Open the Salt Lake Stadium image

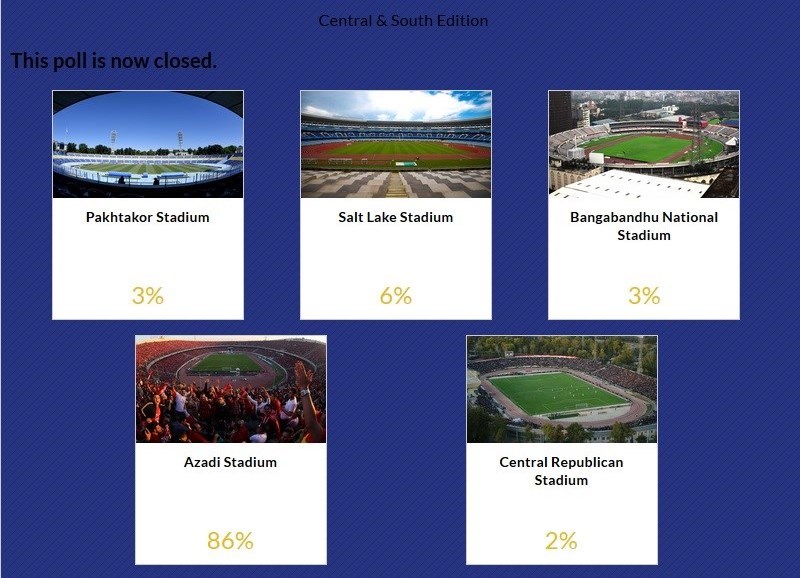[396, 144]
